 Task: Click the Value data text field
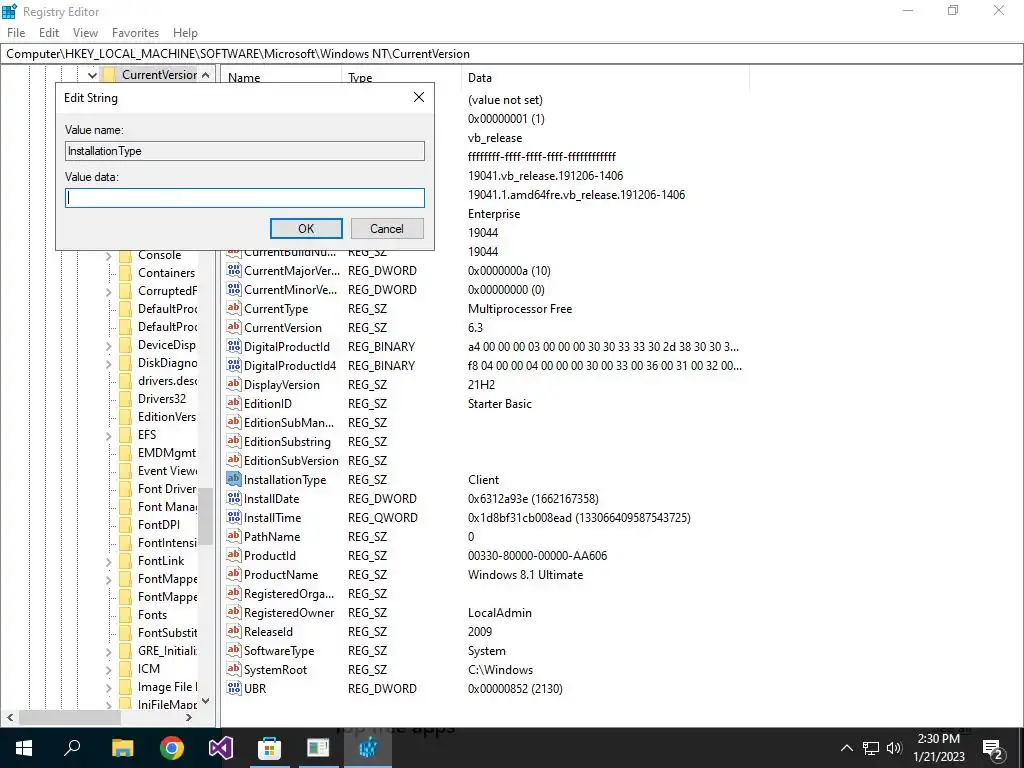(245, 198)
